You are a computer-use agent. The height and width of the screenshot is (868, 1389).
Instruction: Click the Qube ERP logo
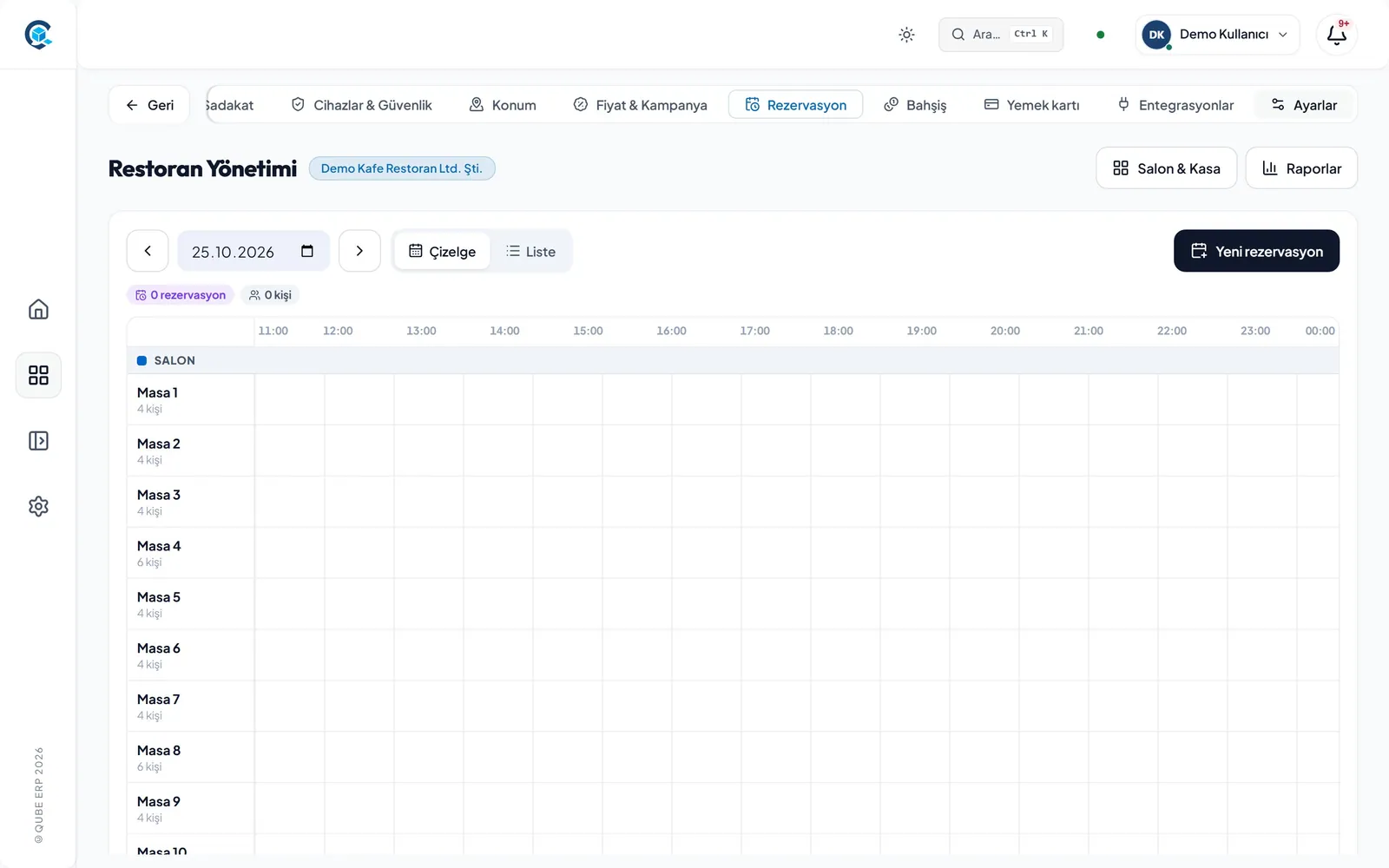[x=38, y=35]
